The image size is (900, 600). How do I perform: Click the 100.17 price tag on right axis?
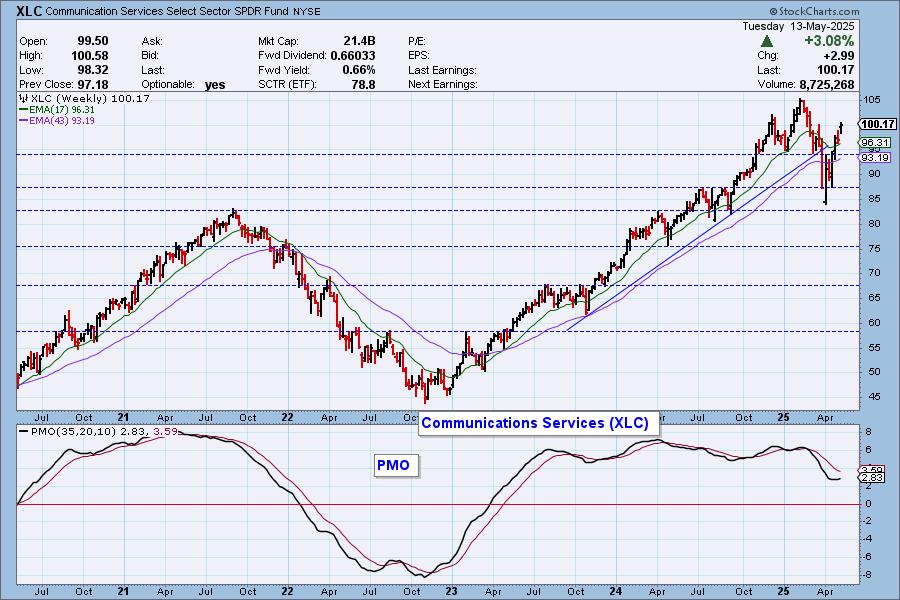(878, 124)
